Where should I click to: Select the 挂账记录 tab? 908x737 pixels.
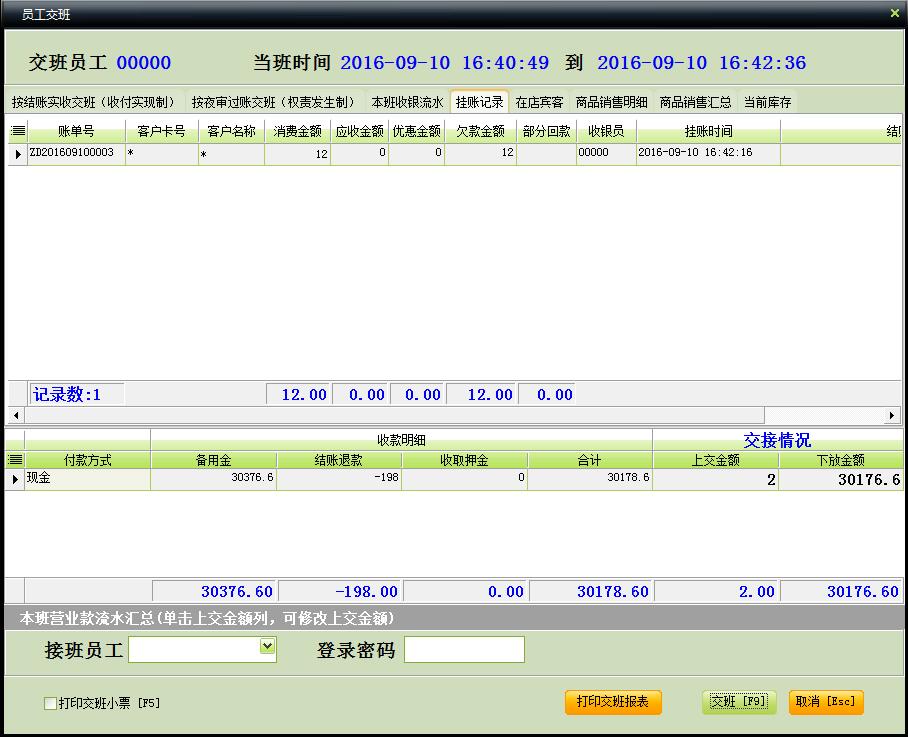(x=479, y=102)
